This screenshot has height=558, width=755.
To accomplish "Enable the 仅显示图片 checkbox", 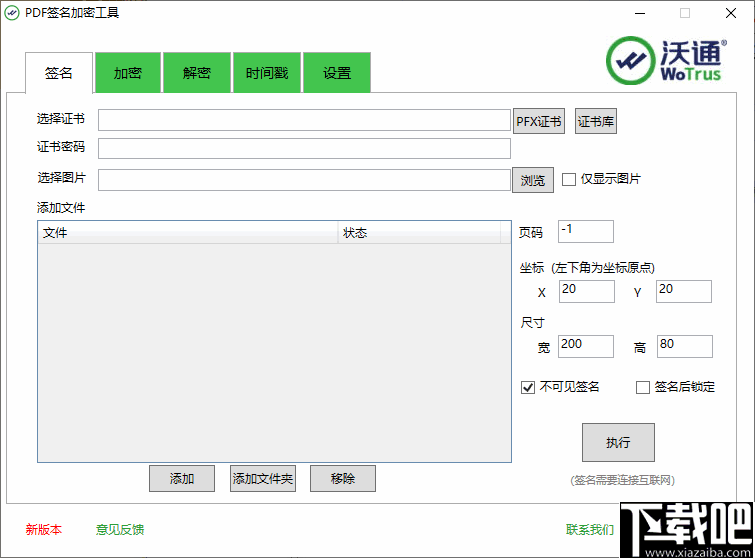I will [x=569, y=180].
